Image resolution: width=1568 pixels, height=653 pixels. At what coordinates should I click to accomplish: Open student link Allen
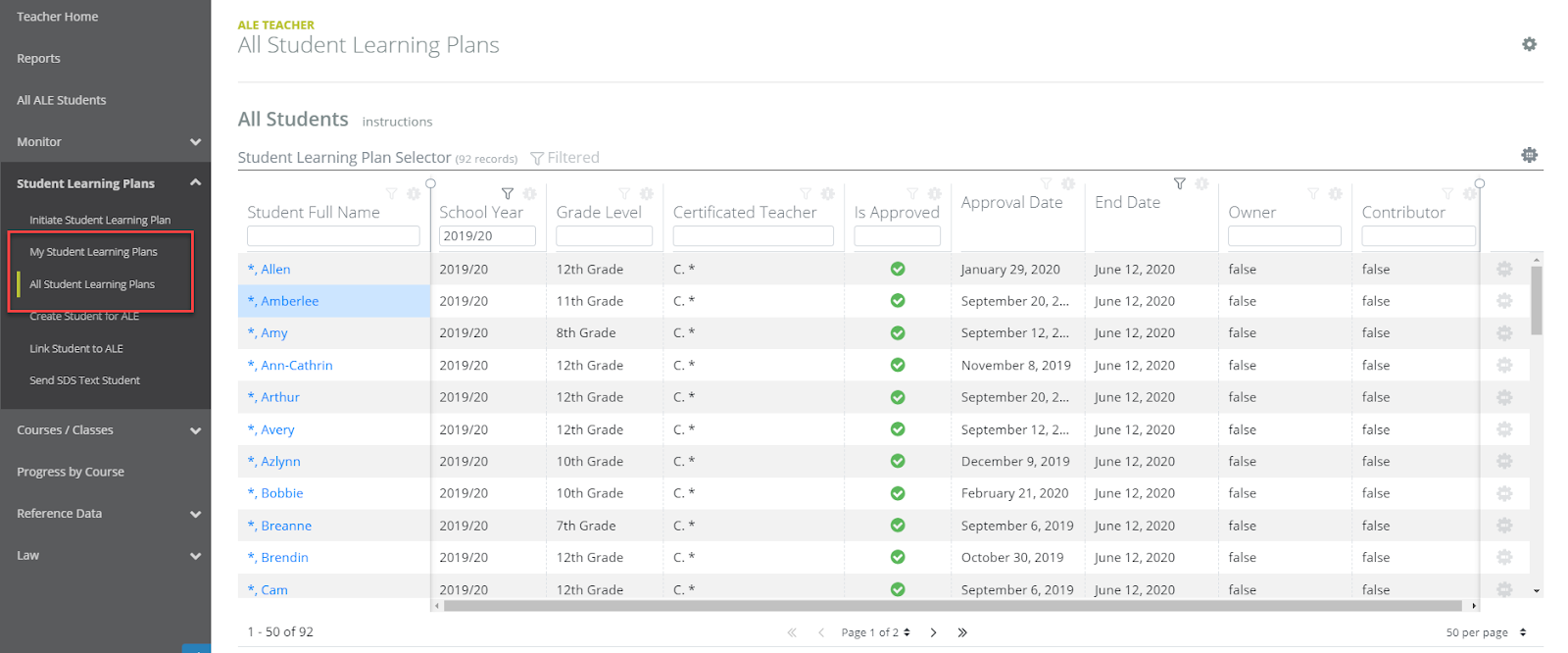pos(269,269)
